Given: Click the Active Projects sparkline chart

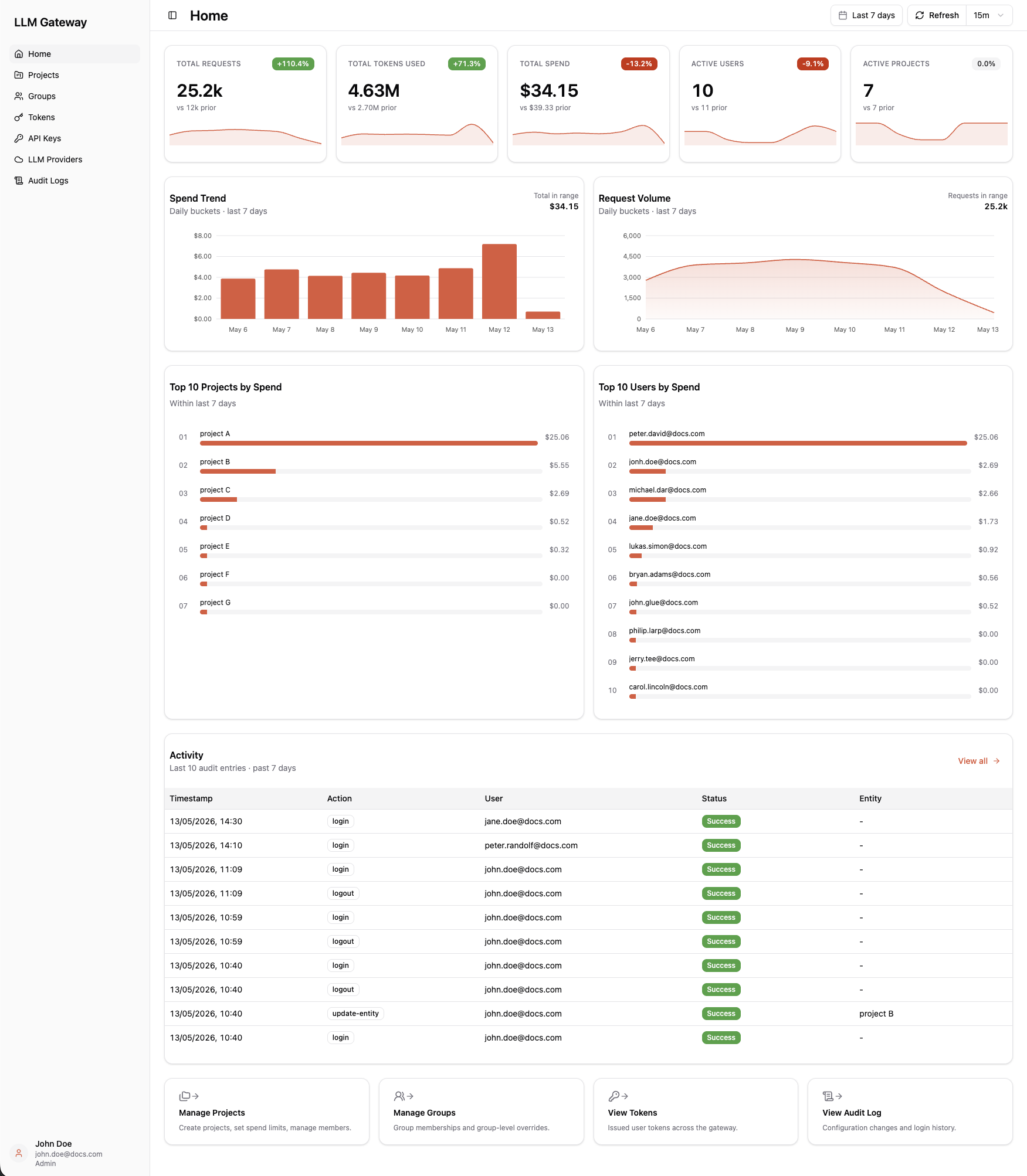Looking at the screenshot, I should 931,134.
